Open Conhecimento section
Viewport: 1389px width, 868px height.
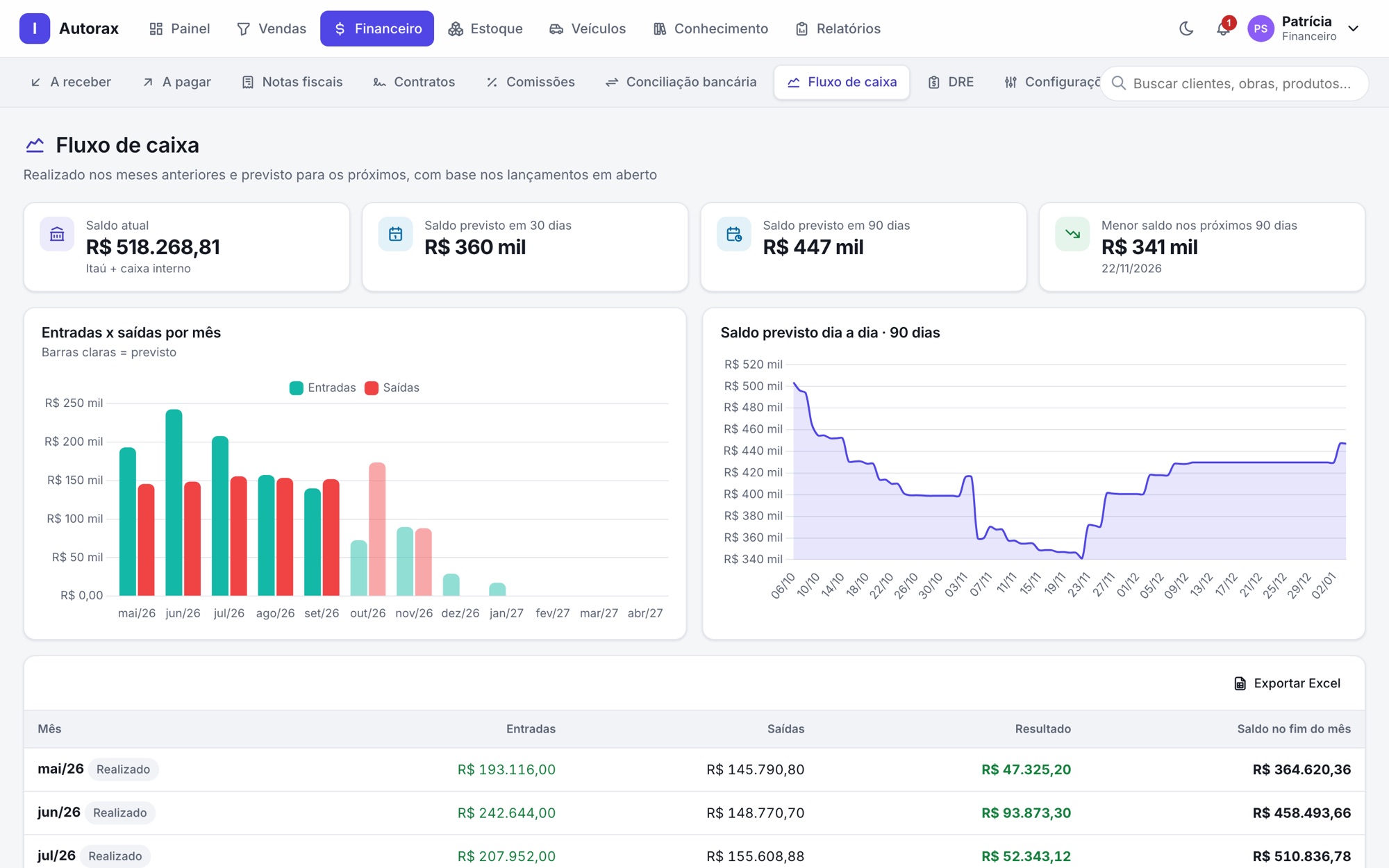pos(710,28)
